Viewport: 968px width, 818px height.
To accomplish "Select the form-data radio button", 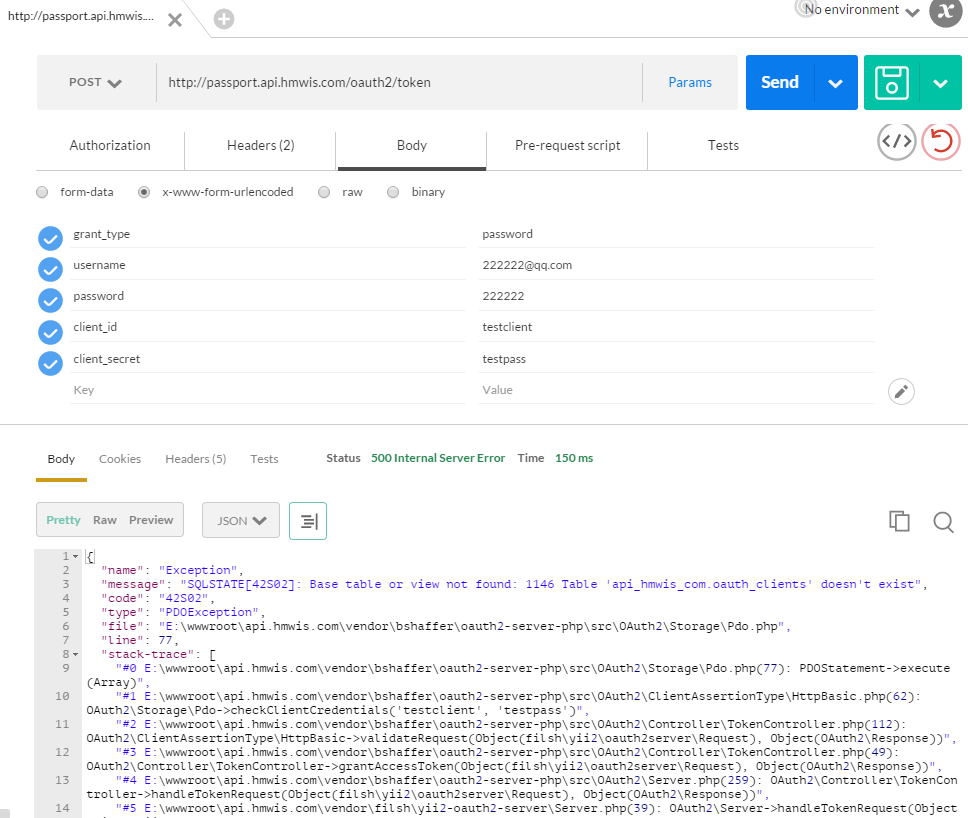I will click(42, 192).
